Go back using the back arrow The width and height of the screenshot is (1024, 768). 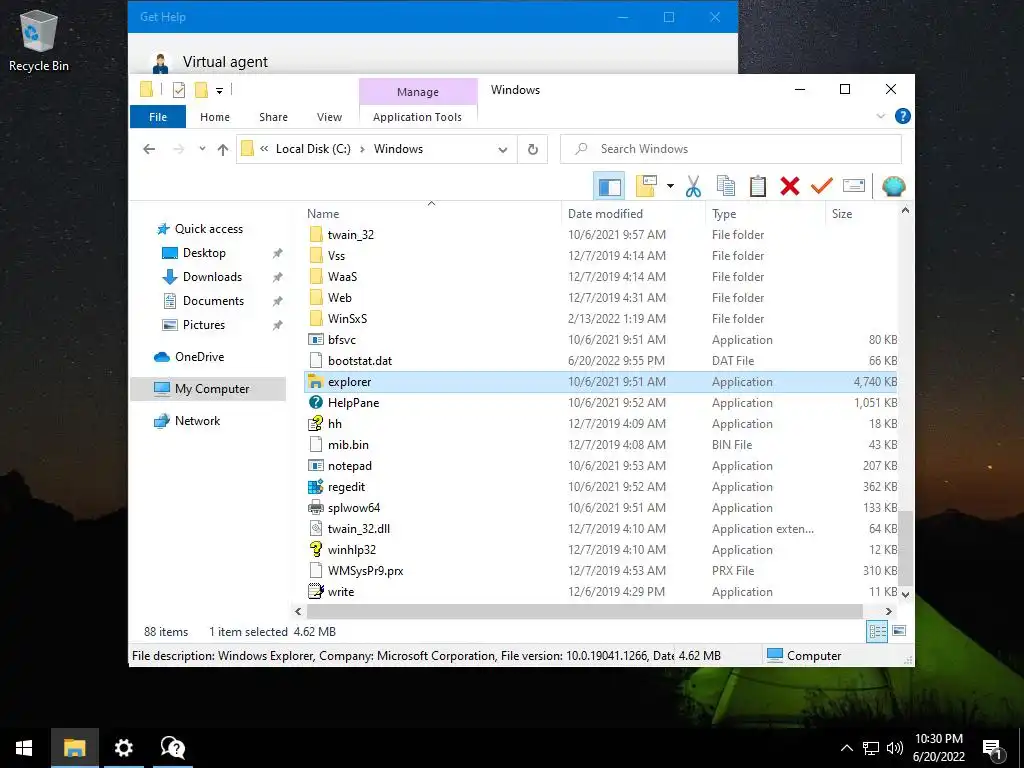pos(149,149)
